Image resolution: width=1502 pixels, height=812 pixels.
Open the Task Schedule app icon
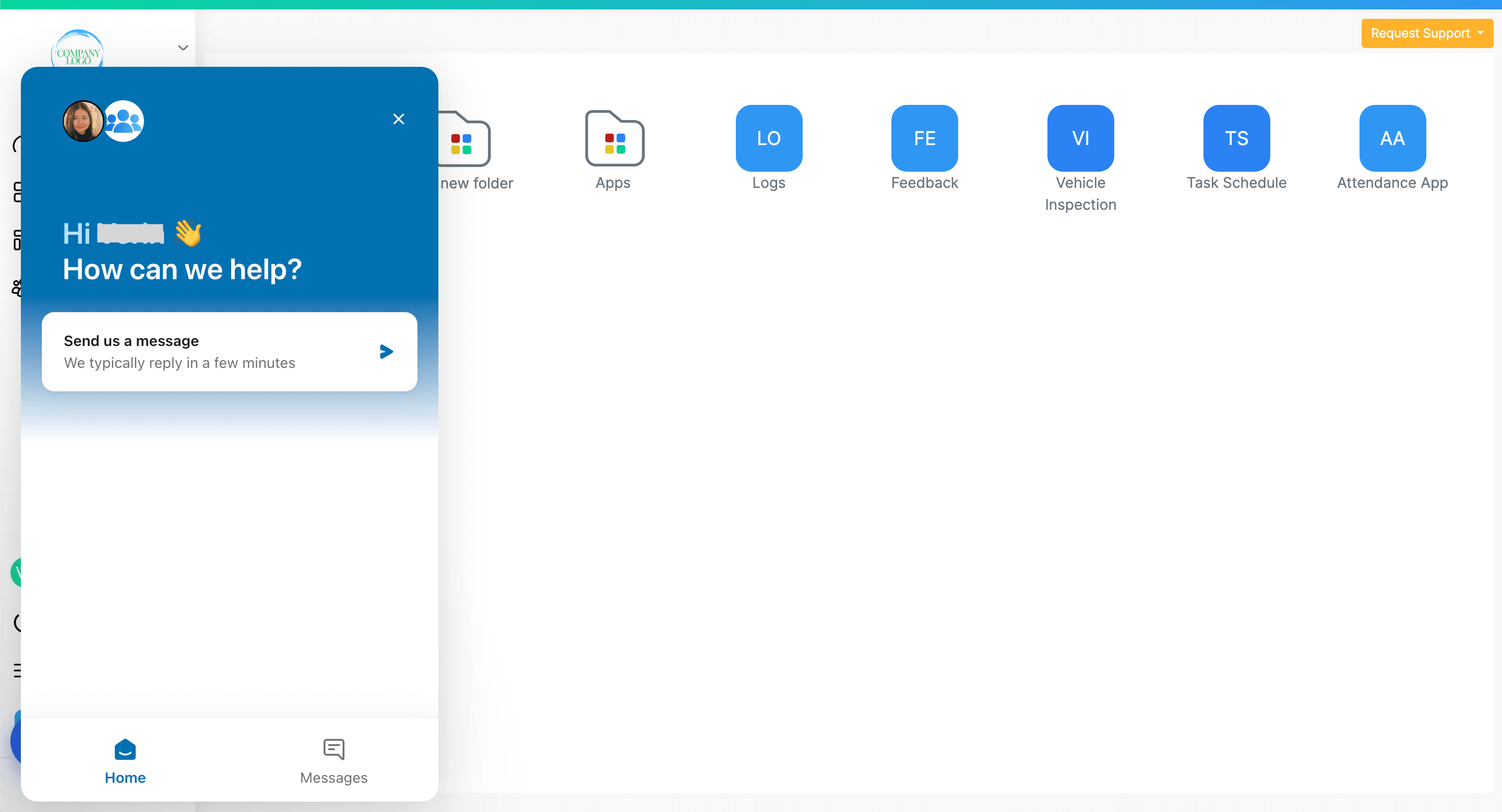(x=1236, y=138)
